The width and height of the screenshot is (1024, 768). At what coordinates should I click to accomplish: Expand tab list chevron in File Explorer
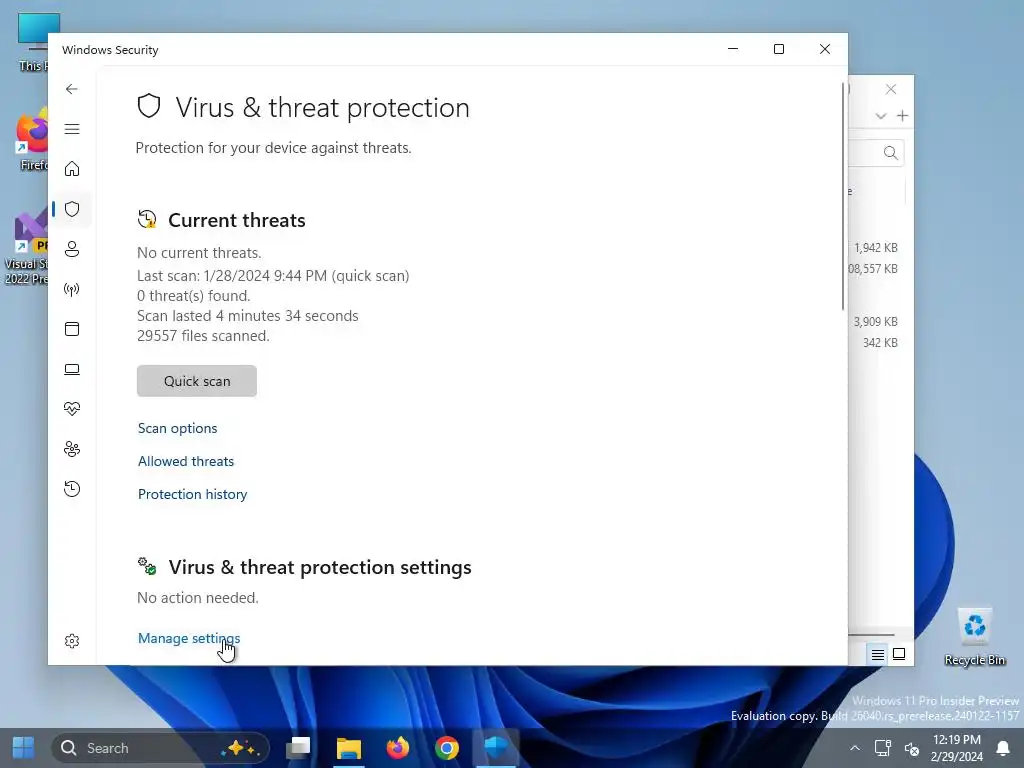881,116
